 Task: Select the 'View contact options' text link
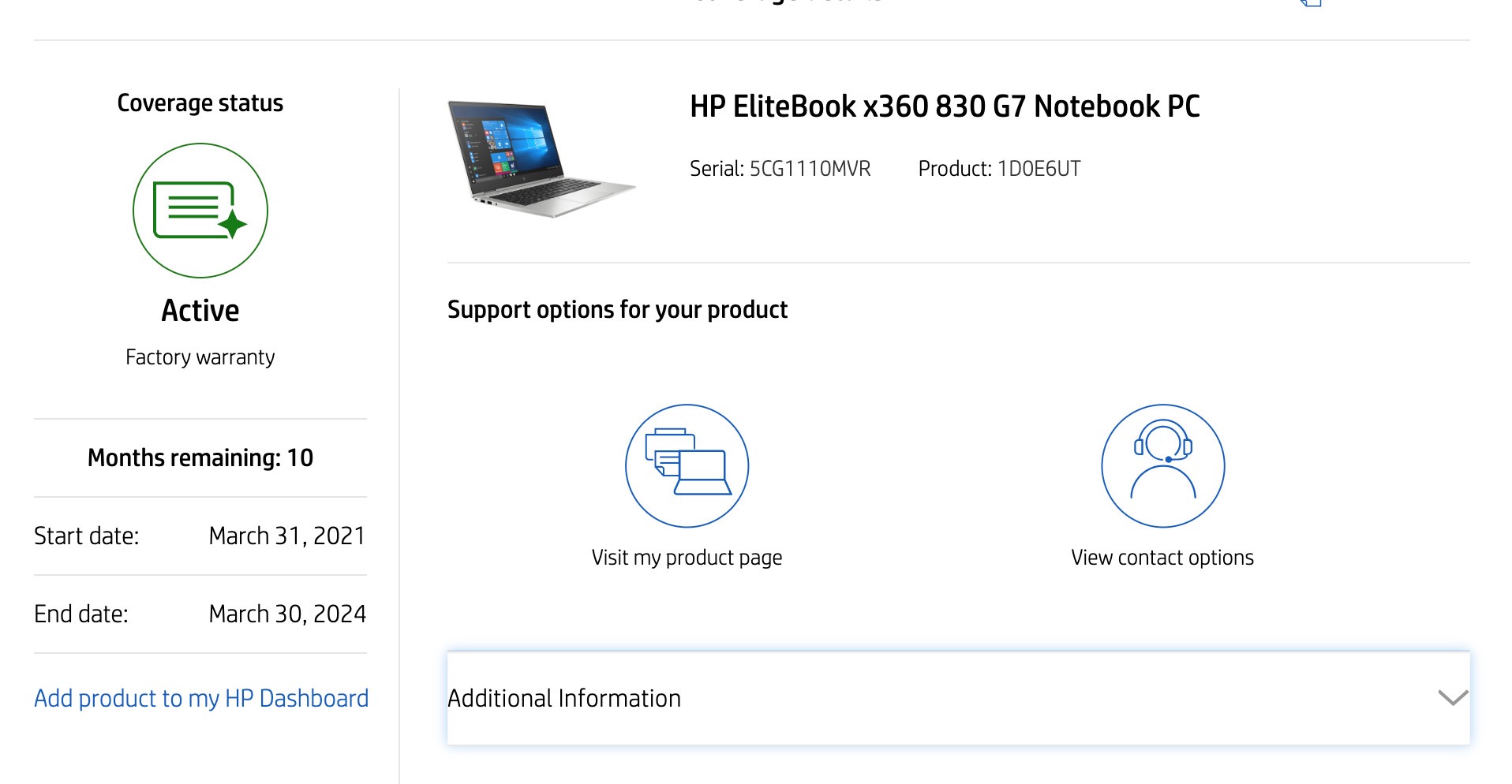(1162, 558)
